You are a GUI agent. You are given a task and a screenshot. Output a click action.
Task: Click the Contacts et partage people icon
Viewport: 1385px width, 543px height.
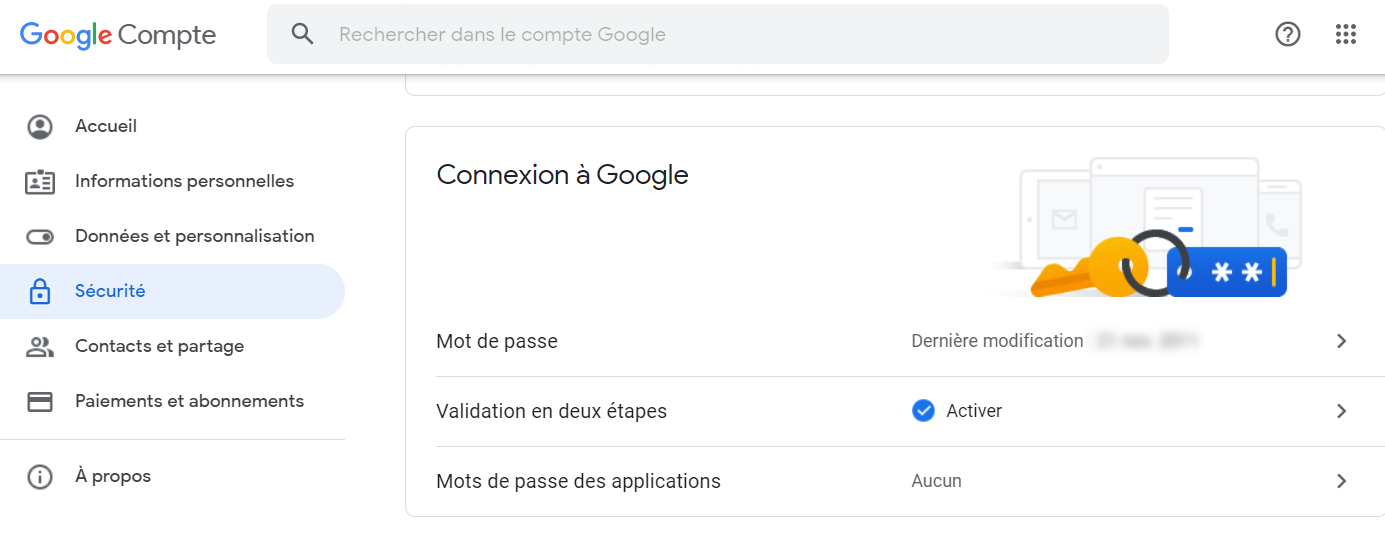click(40, 347)
